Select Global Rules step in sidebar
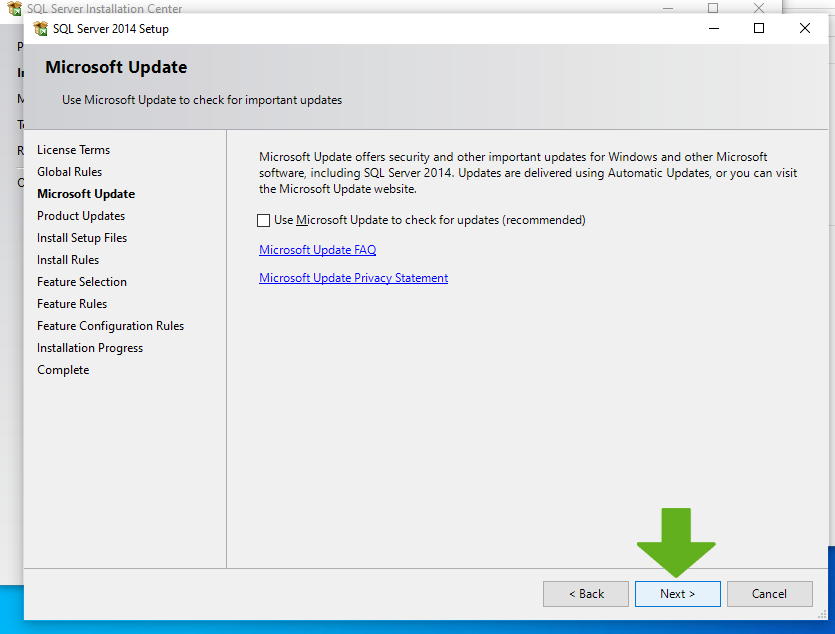Viewport: 835px width, 634px height. pyautogui.click(x=69, y=172)
